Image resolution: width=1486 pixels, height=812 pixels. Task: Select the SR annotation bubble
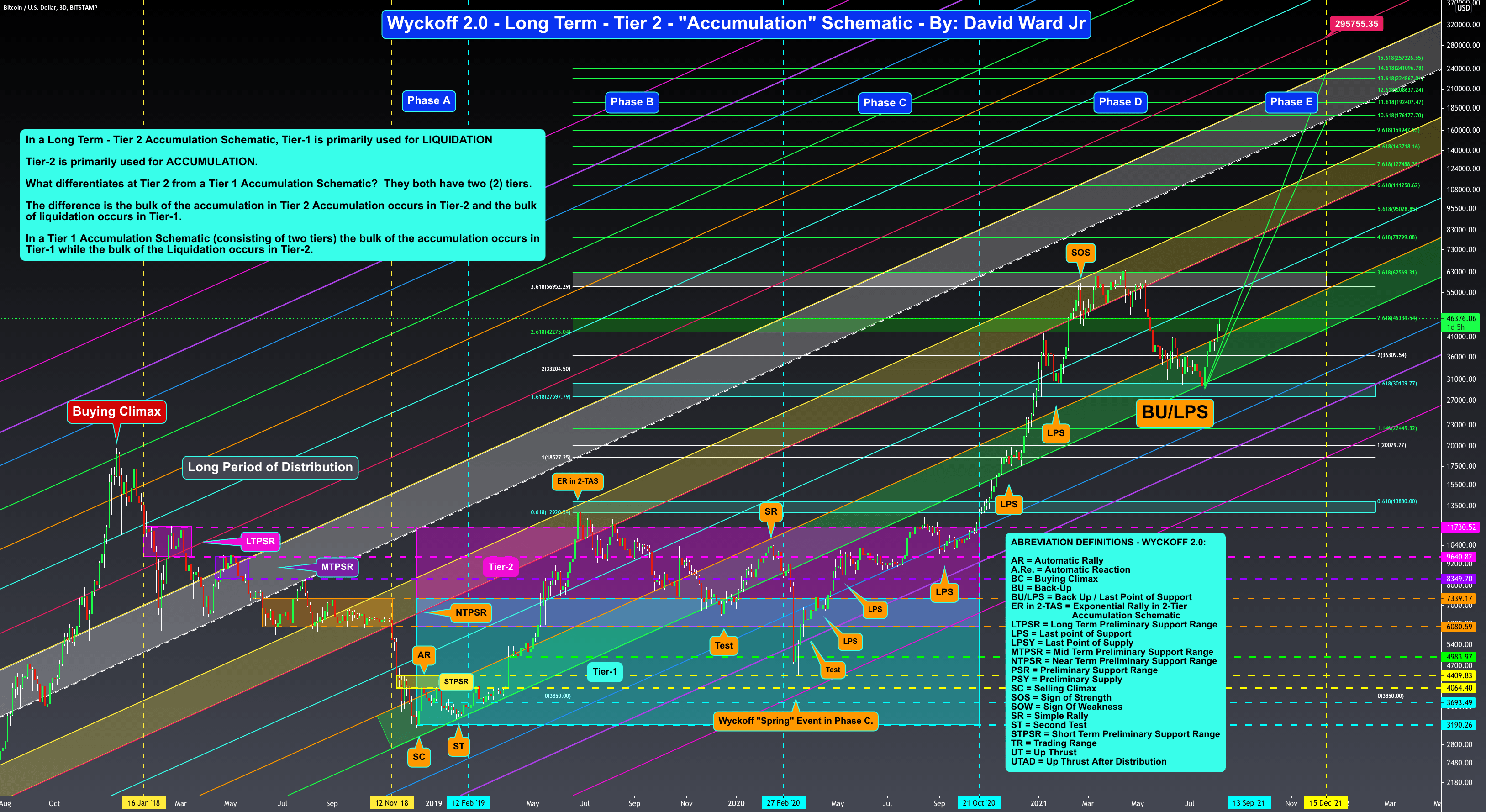point(771,511)
